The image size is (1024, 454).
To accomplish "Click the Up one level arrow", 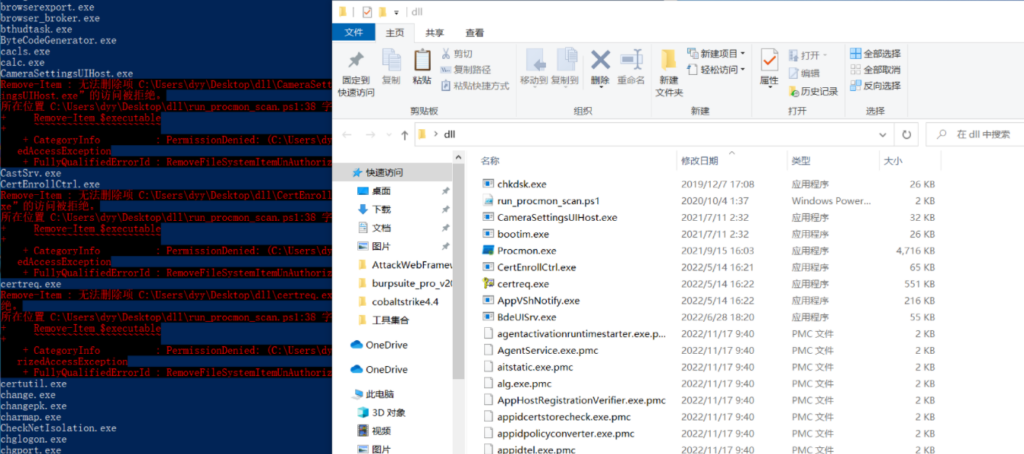I will click(x=405, y=135).
